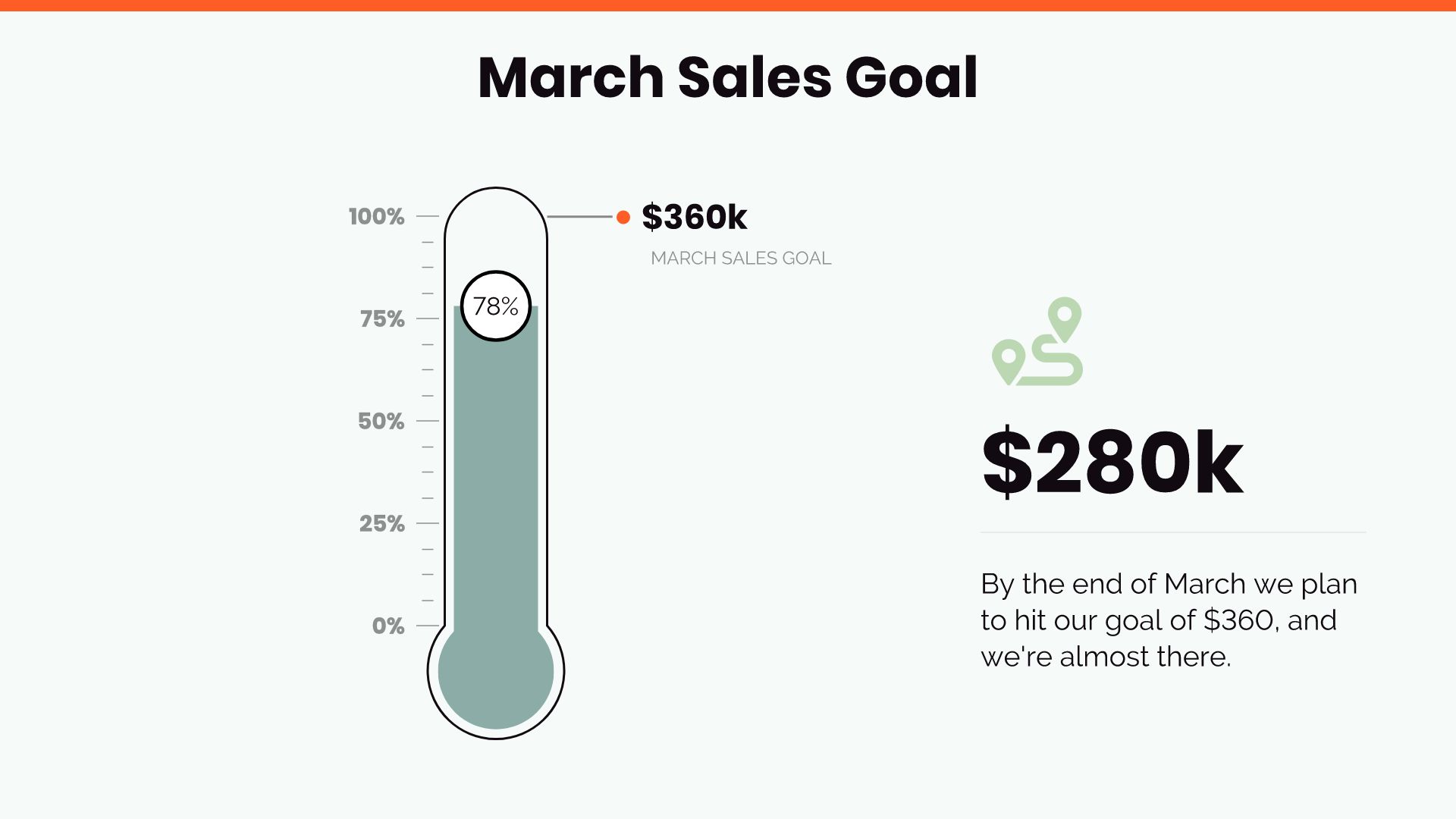This screenshot has width=1456, height=819.
Task: Click the orange bar at top of slide
Action: [728, 5]
